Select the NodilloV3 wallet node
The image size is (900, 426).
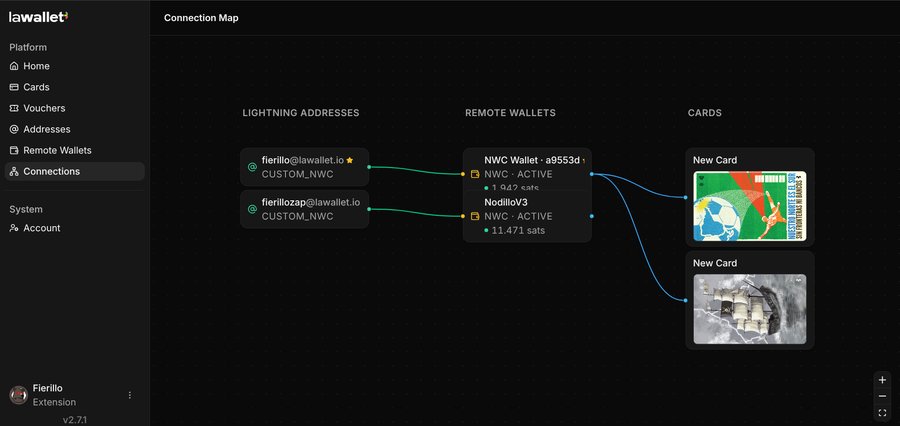click(527, 216)
